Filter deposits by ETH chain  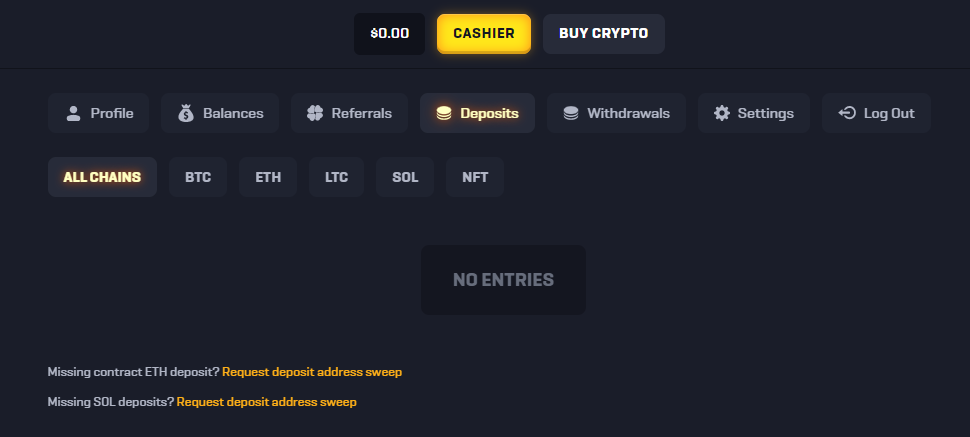[x=268, y=177]
